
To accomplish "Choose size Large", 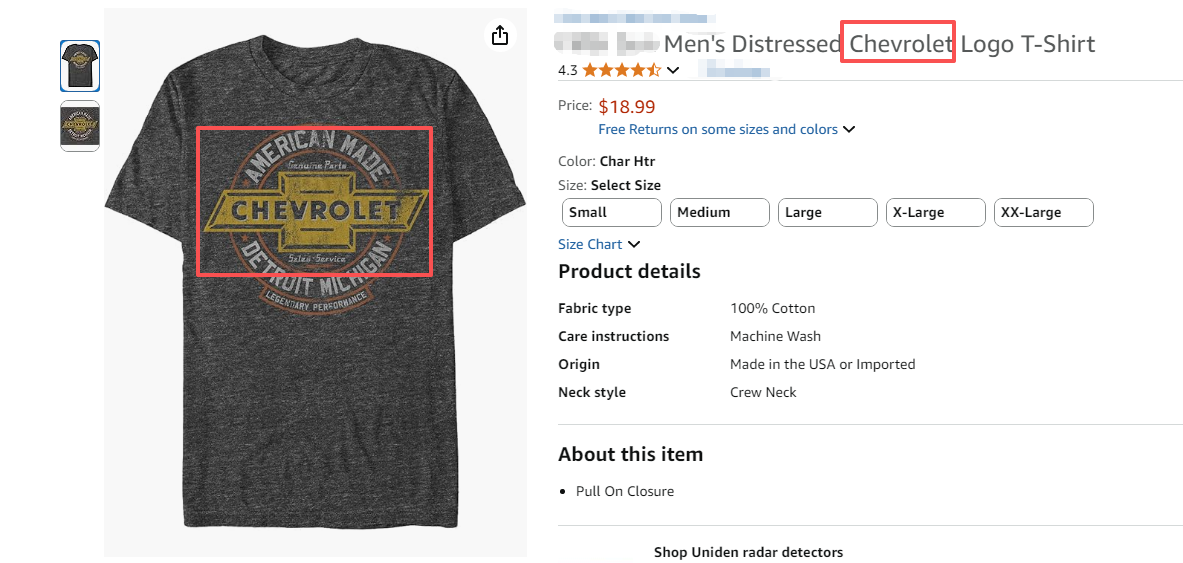I will tap(827, 212).
